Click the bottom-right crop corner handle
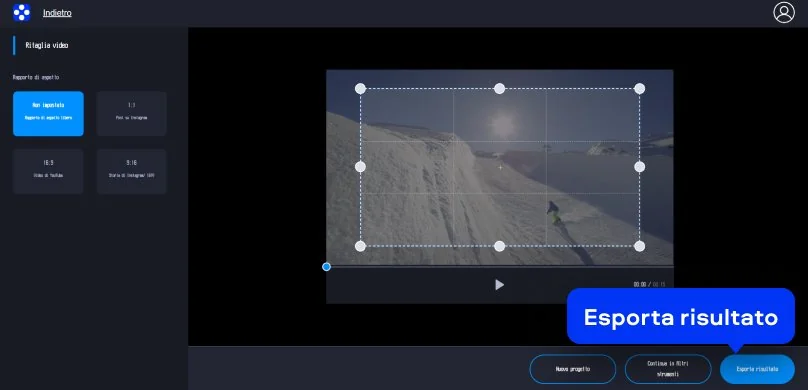 pyautogui.click(x=639, y=246)
